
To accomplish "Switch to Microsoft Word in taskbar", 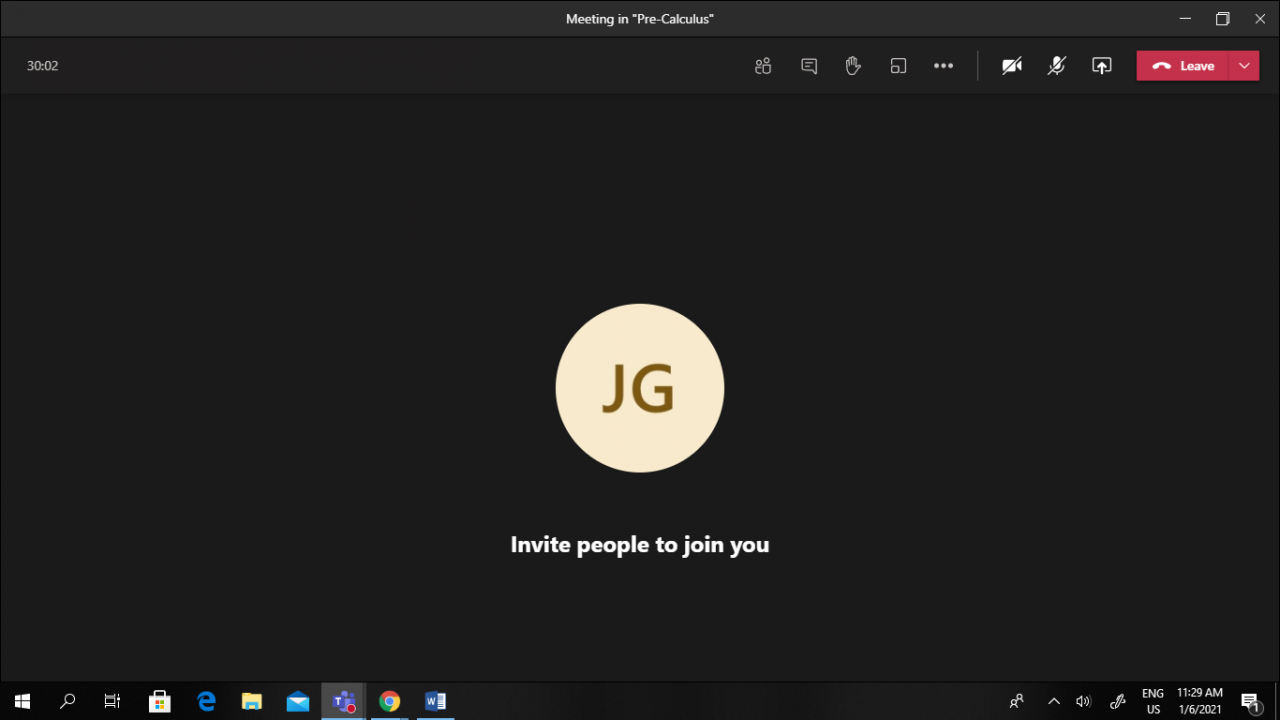I will 435,701.
